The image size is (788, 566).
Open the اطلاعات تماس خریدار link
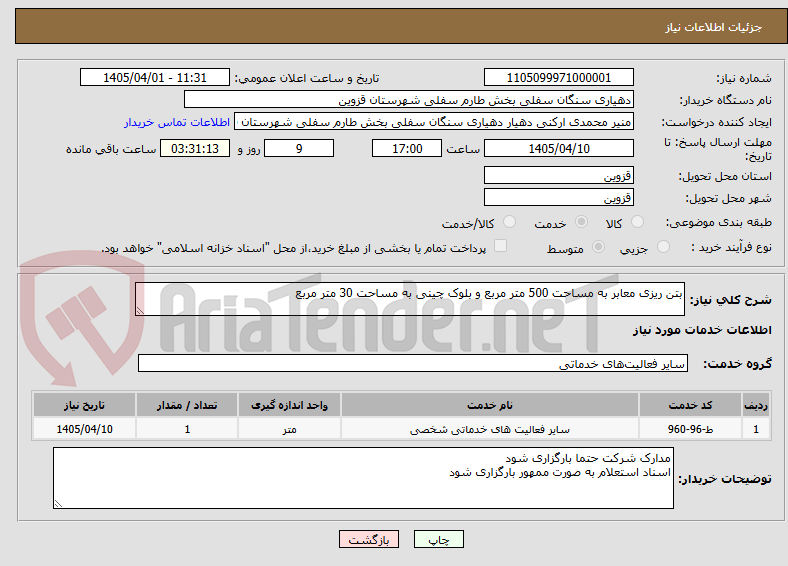click(x=177, y=122)
